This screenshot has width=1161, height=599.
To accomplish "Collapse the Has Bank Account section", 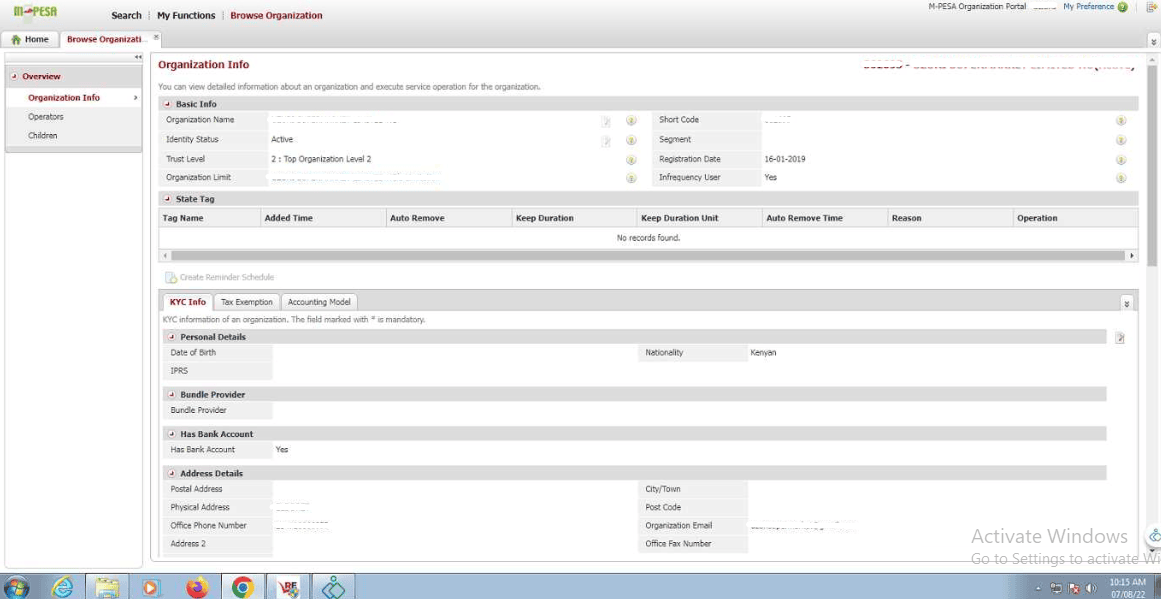I will pyautogui.click(x=172, y=434).
